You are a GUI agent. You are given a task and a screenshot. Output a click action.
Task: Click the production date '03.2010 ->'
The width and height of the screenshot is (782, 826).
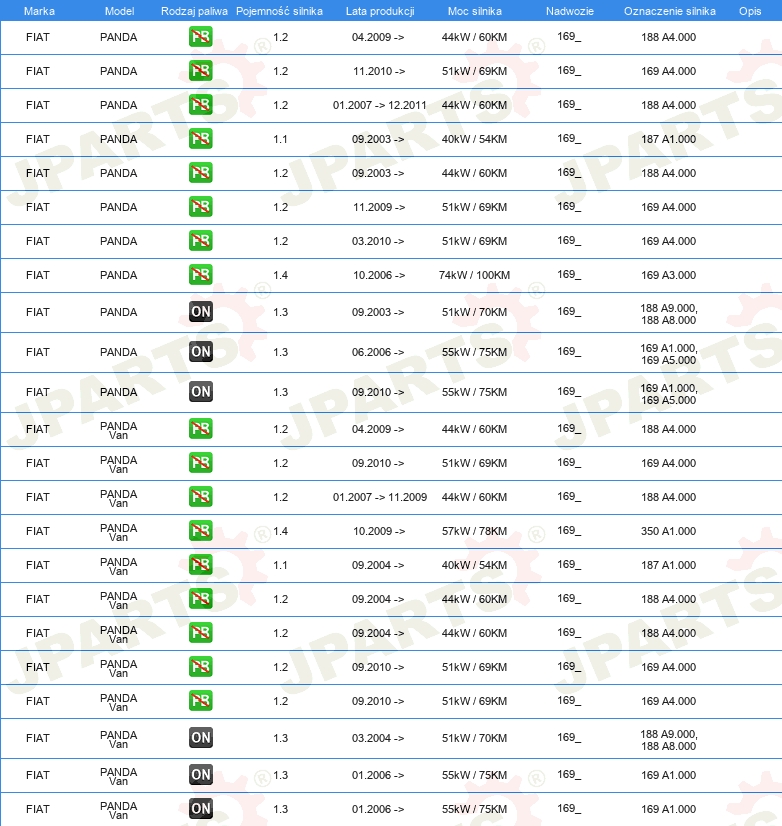(378, 241)
